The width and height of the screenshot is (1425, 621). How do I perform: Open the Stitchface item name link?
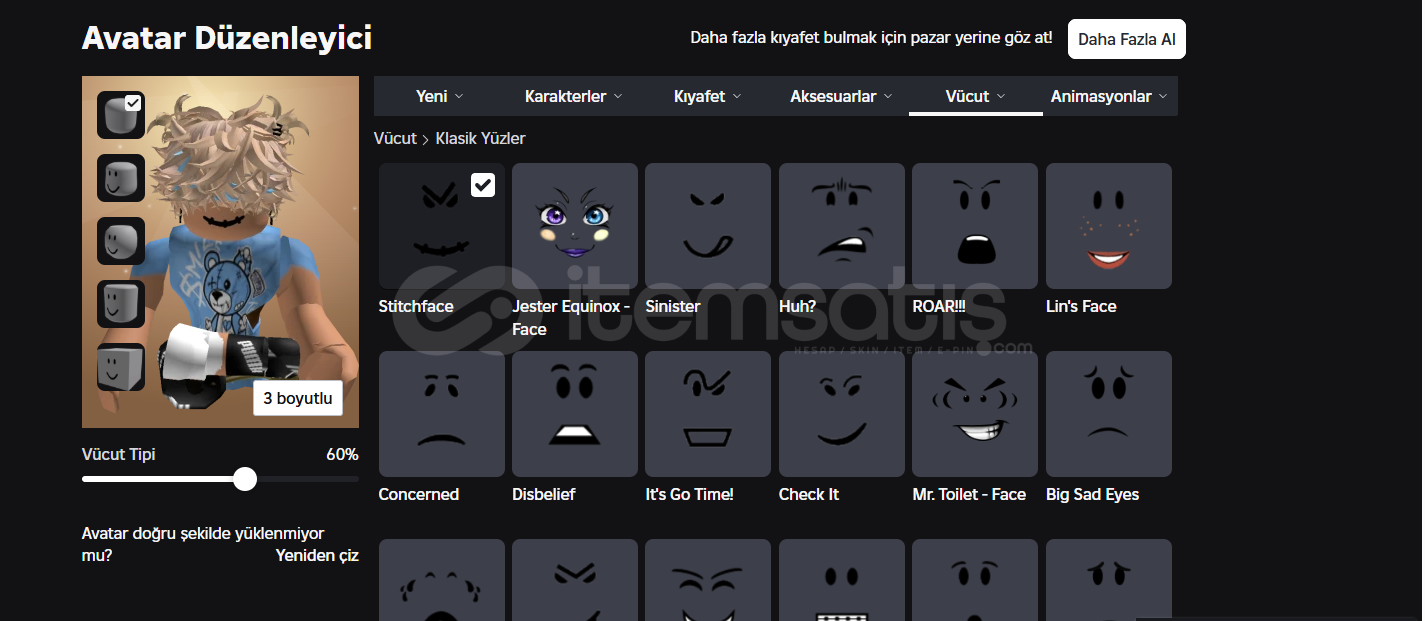(x=416, y=306)
